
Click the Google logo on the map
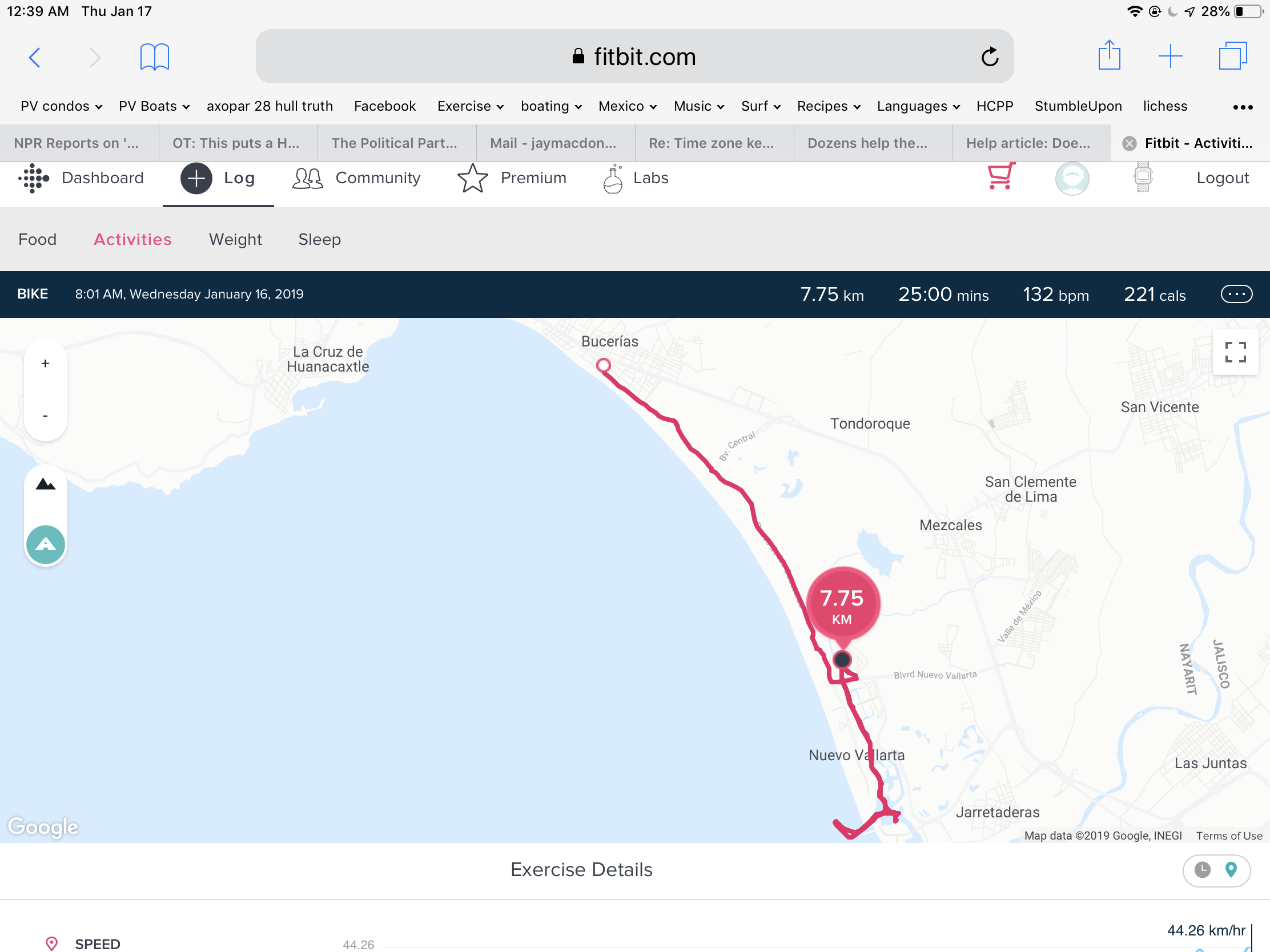(x=43, y=827)
